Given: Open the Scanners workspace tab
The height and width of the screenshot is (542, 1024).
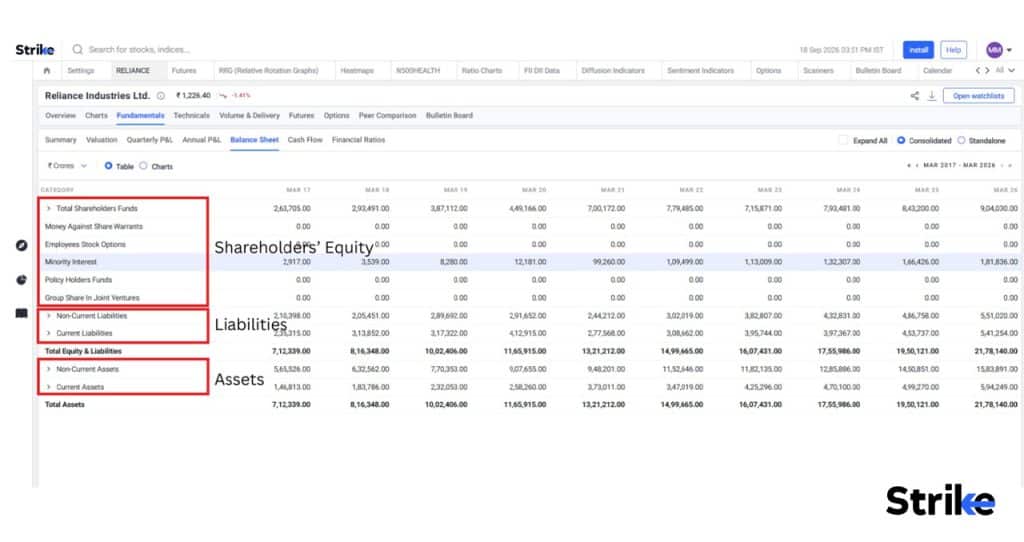Looking at the screenshot, I should pos(818,71).
